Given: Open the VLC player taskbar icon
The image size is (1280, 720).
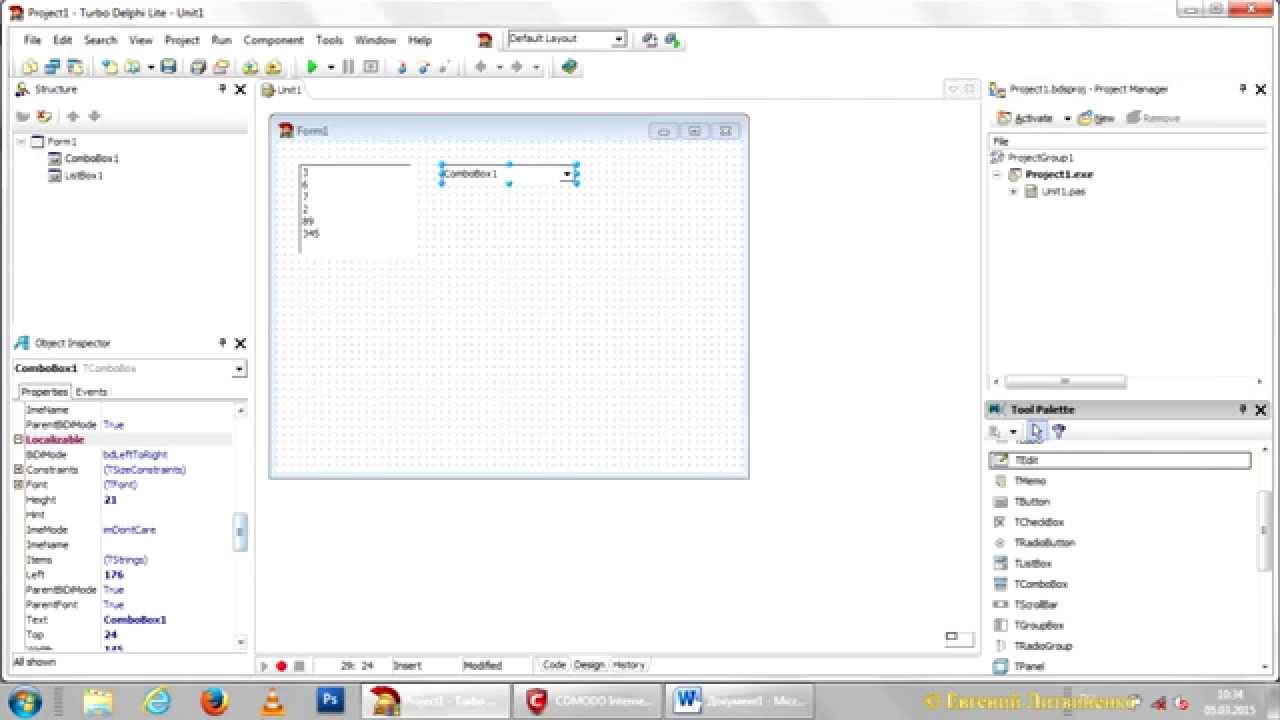Looking at the screenshot, I should tap(272, 700).
